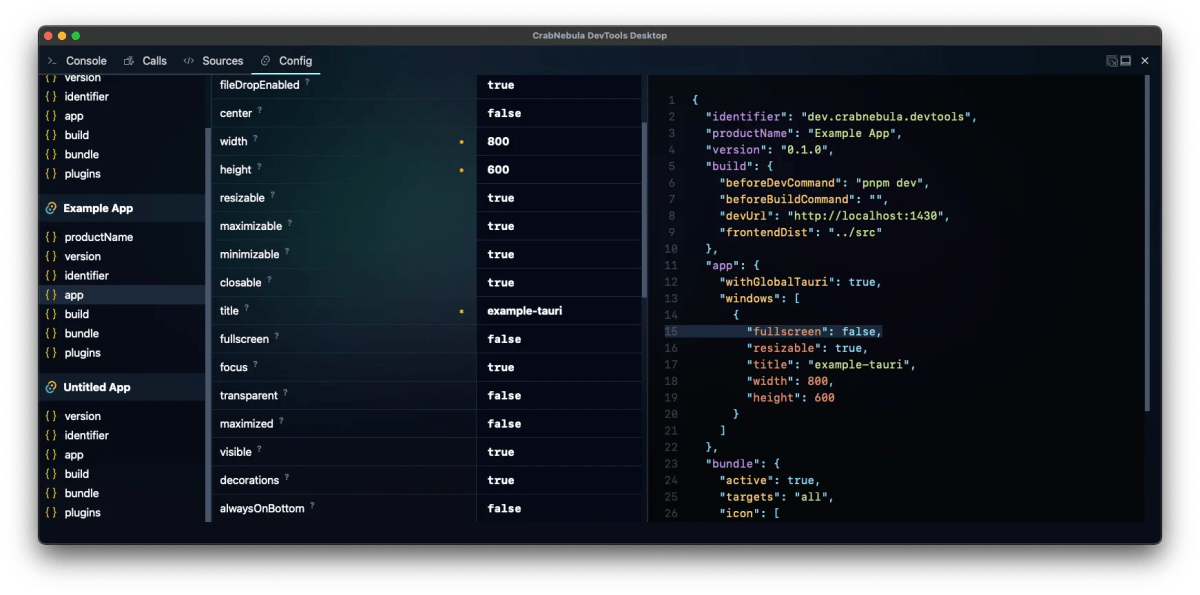The width and height of the screenshot is (1200, 595).
Task: Select the Example App config header
Action: (x=122, y=208)
